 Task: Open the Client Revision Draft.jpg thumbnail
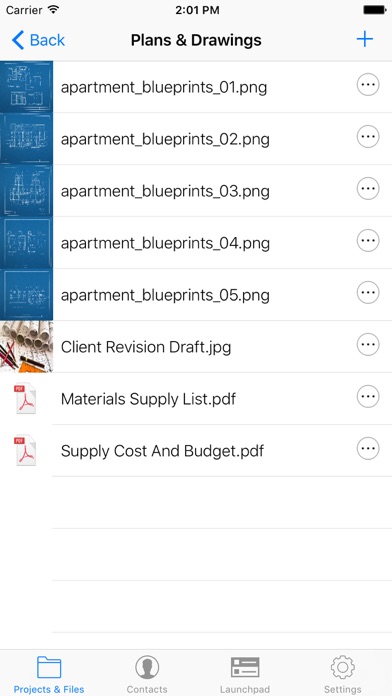tap(26, 347)
